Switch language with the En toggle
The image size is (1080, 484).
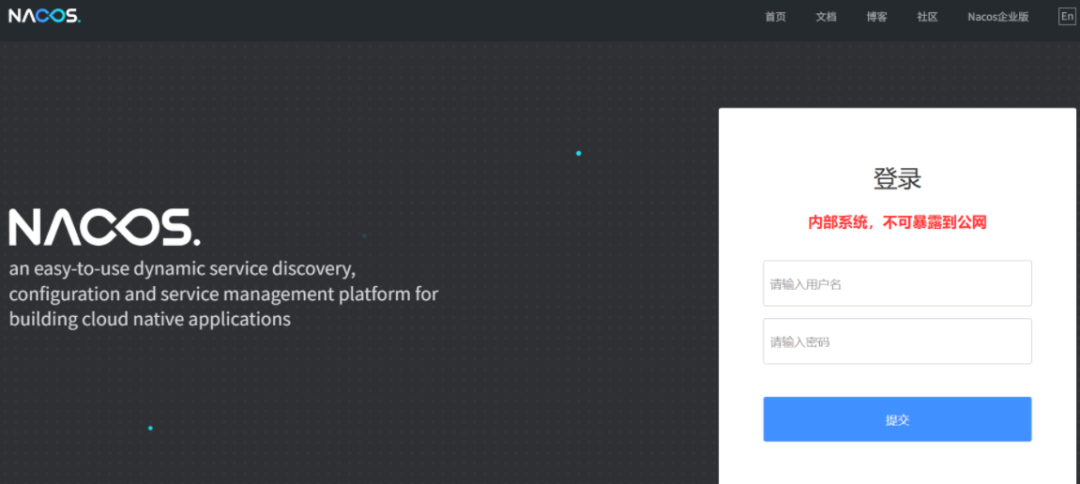1067,16
